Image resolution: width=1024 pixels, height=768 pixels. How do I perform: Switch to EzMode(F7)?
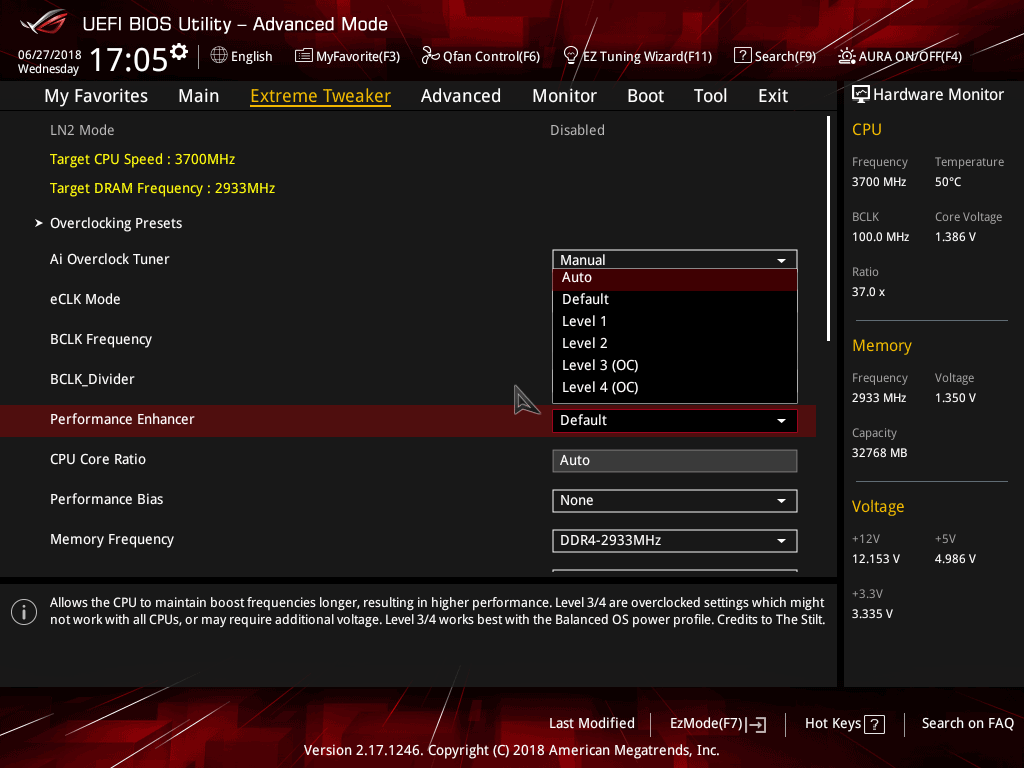[718, 724]
